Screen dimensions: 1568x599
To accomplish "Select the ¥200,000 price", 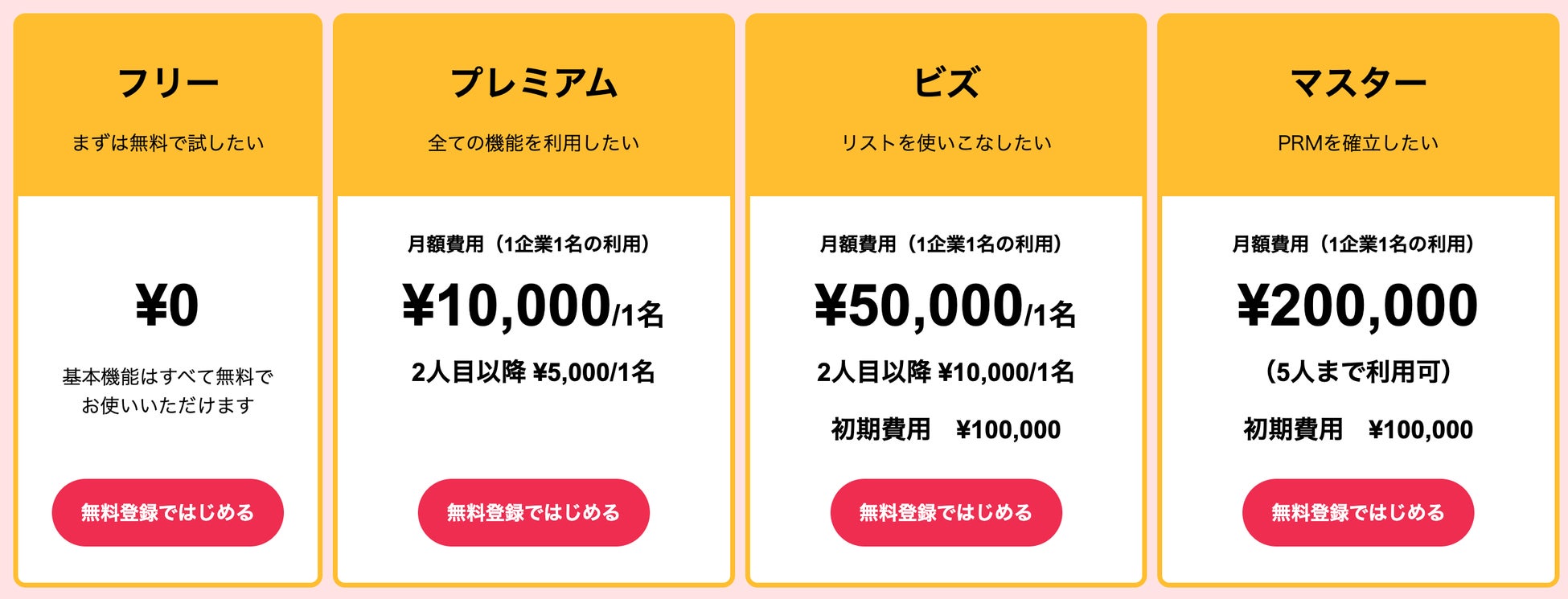I will [1357, 306].
